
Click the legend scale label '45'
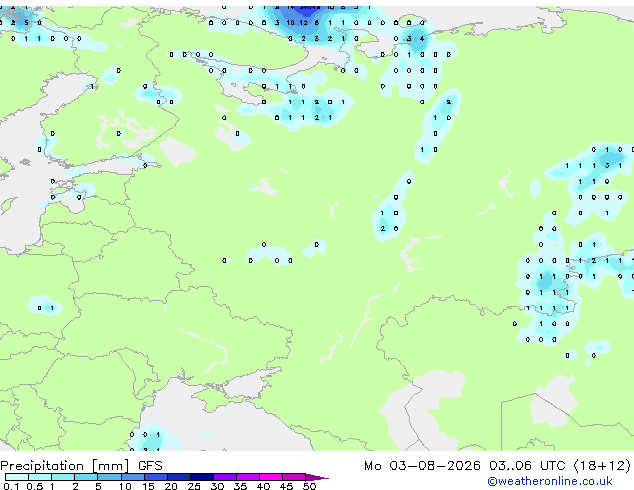(286, 486)
